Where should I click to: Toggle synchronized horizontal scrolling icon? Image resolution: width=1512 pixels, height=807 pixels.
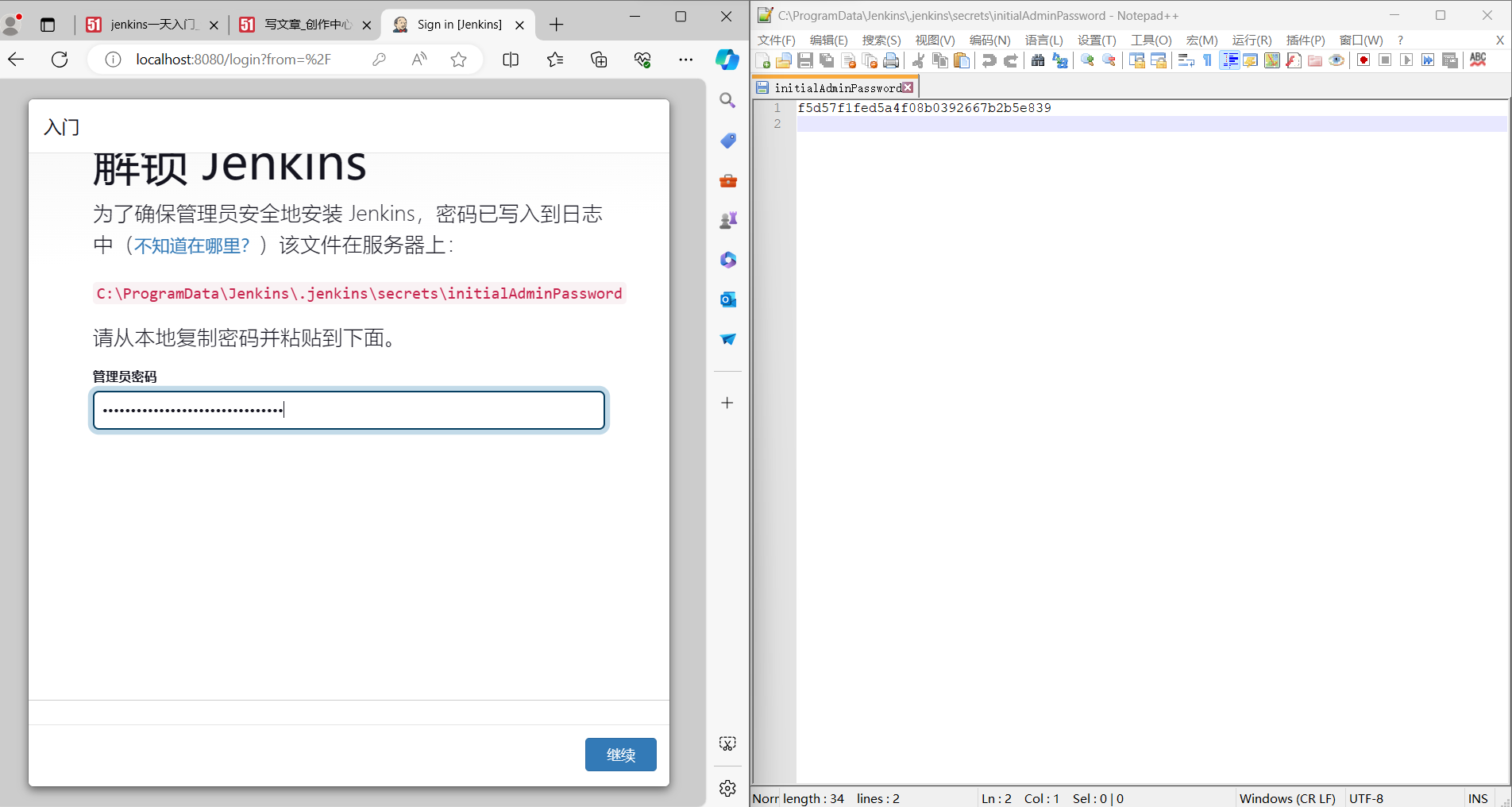(x=1158, y=60)
